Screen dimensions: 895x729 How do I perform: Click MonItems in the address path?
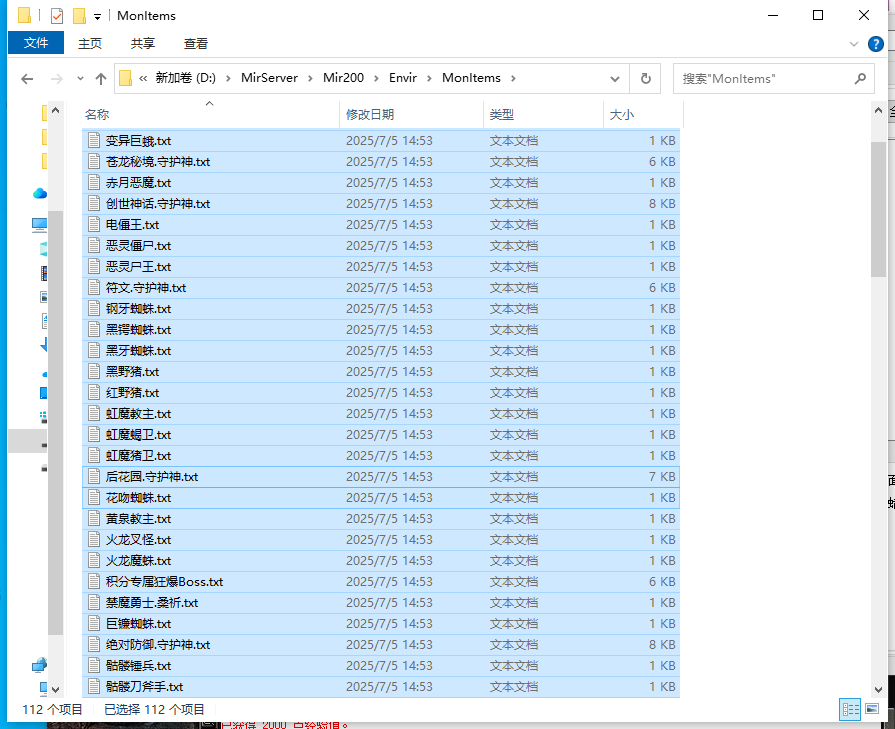pos(471,78)
